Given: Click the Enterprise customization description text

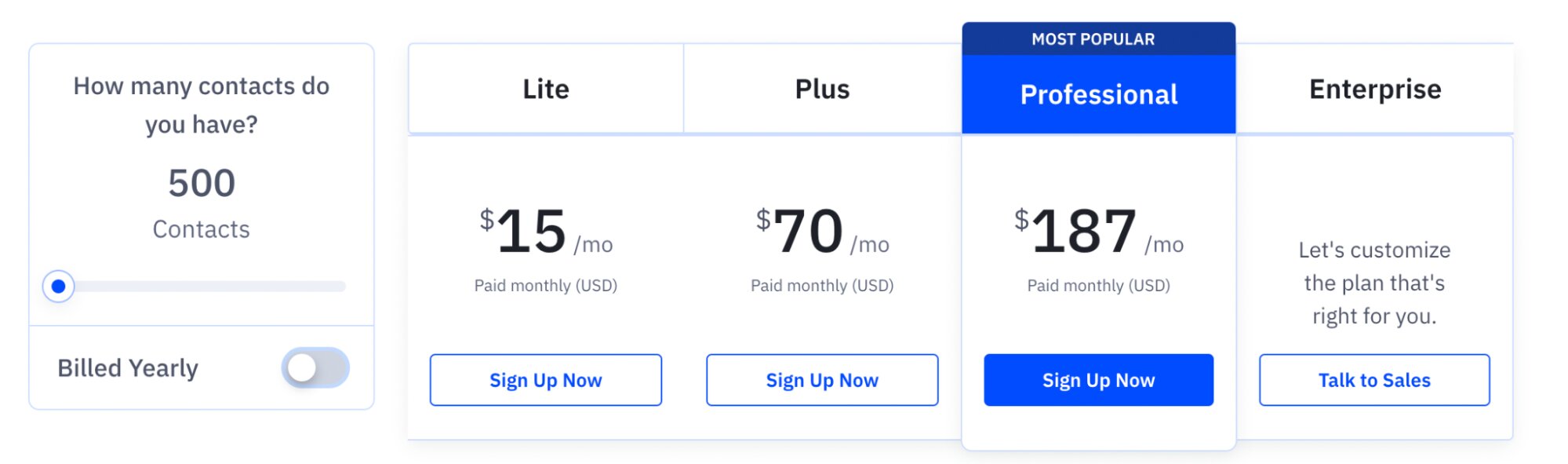Looking at the screenshot, I should click(1374, 283).
